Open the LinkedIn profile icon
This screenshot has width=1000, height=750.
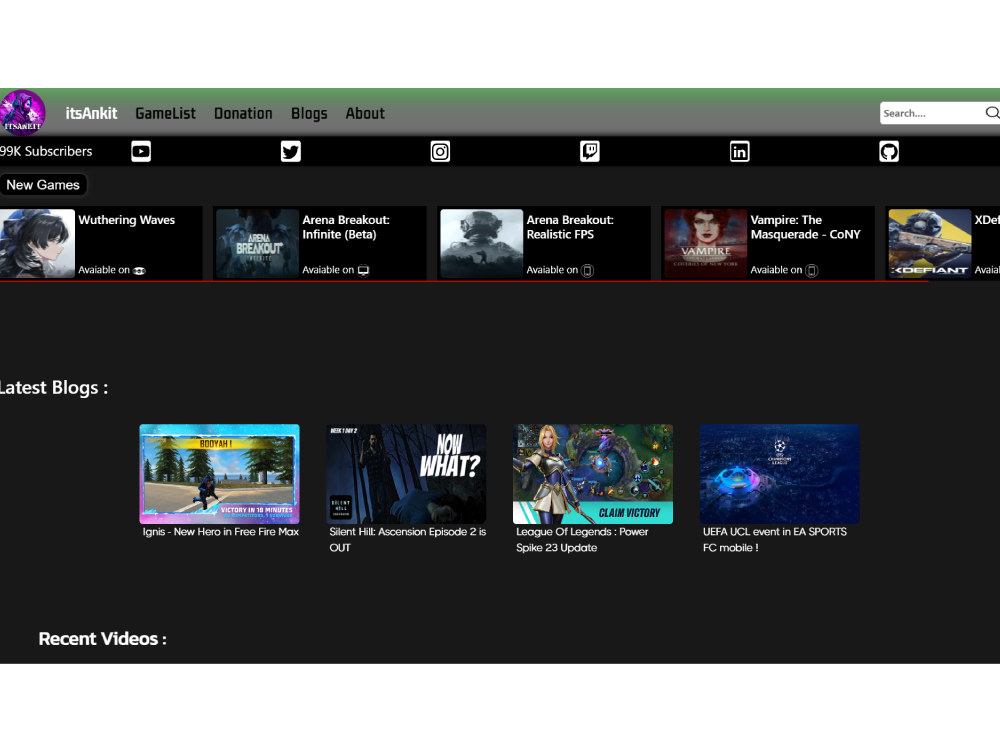coord(739,152)
